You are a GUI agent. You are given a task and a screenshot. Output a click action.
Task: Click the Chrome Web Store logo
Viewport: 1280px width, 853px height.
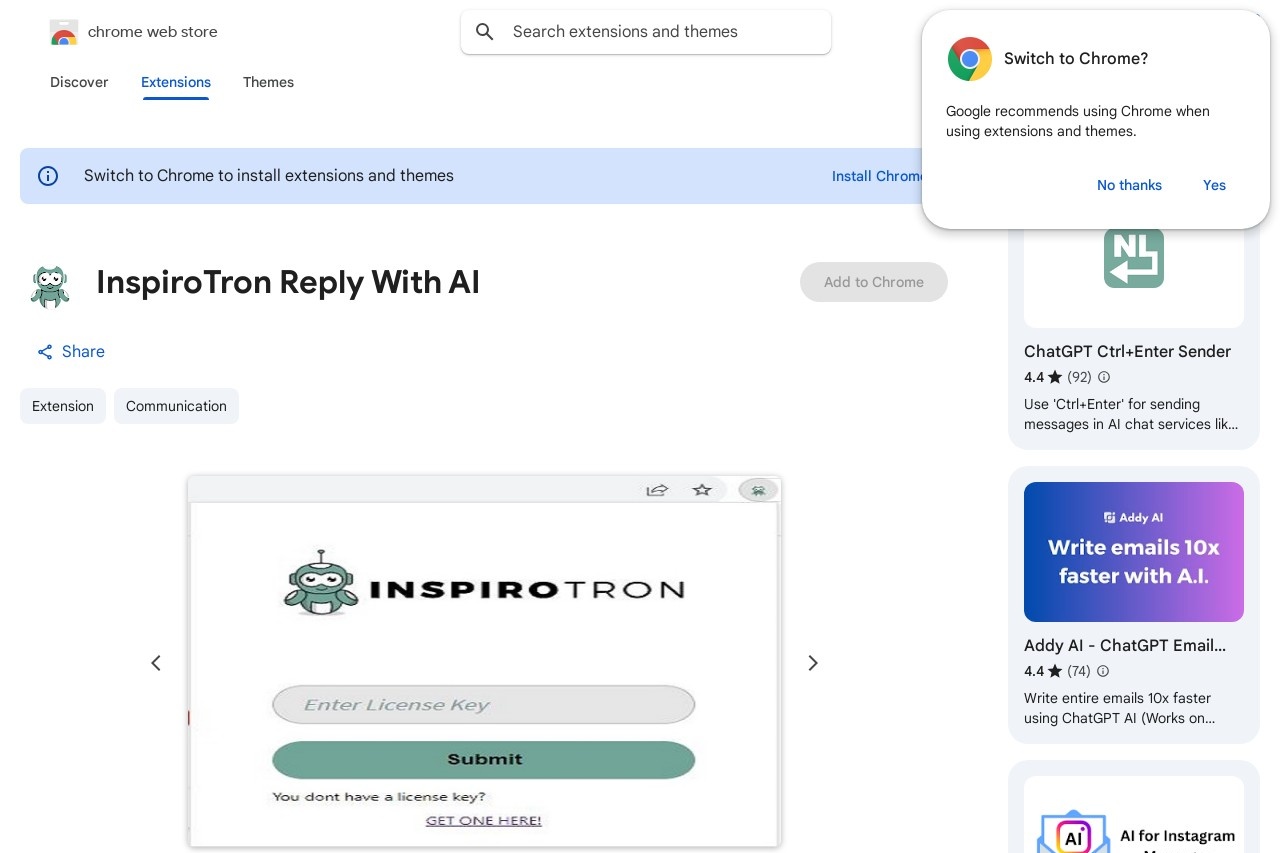(x=63, y=32)
